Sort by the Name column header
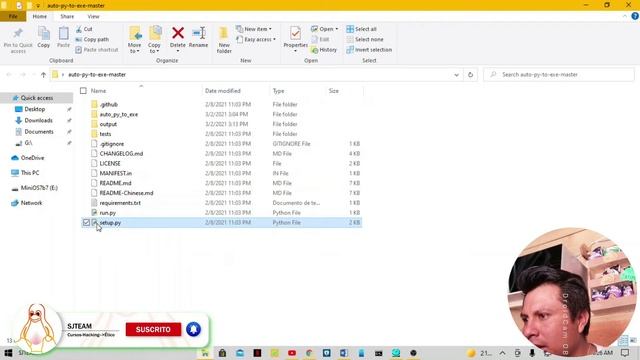The height and width of the screenshot is (360, 640). pos(98,91)
